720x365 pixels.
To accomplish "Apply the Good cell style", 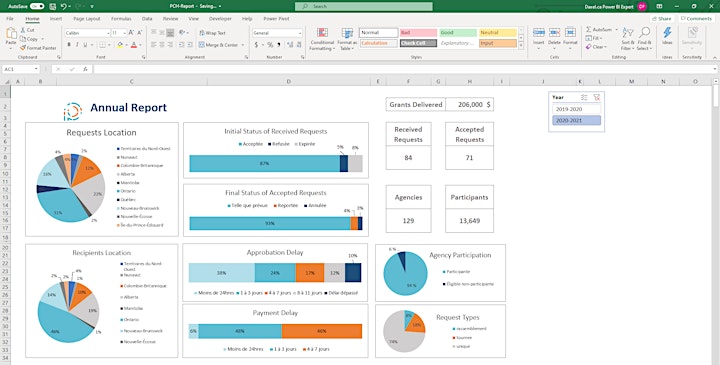I will pos(458,33).
